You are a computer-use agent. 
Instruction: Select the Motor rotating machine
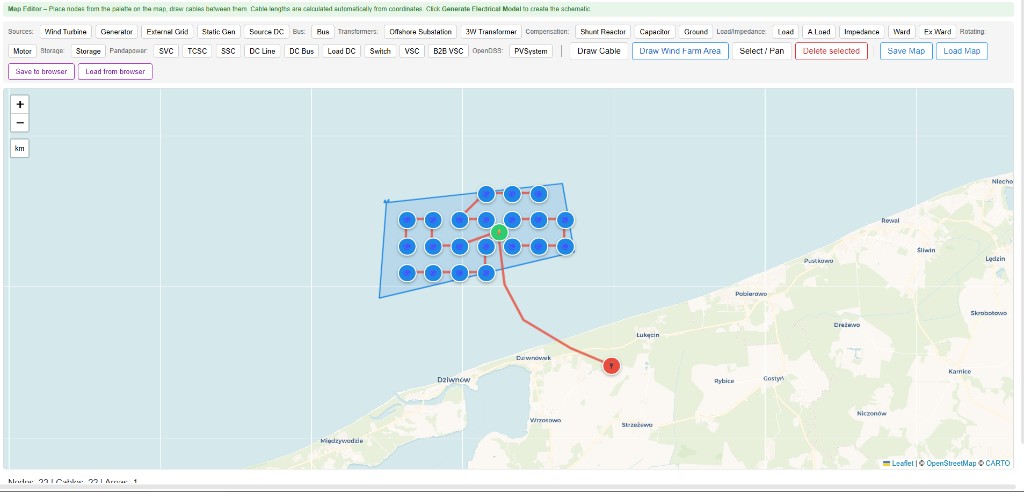tap(22, 51)
